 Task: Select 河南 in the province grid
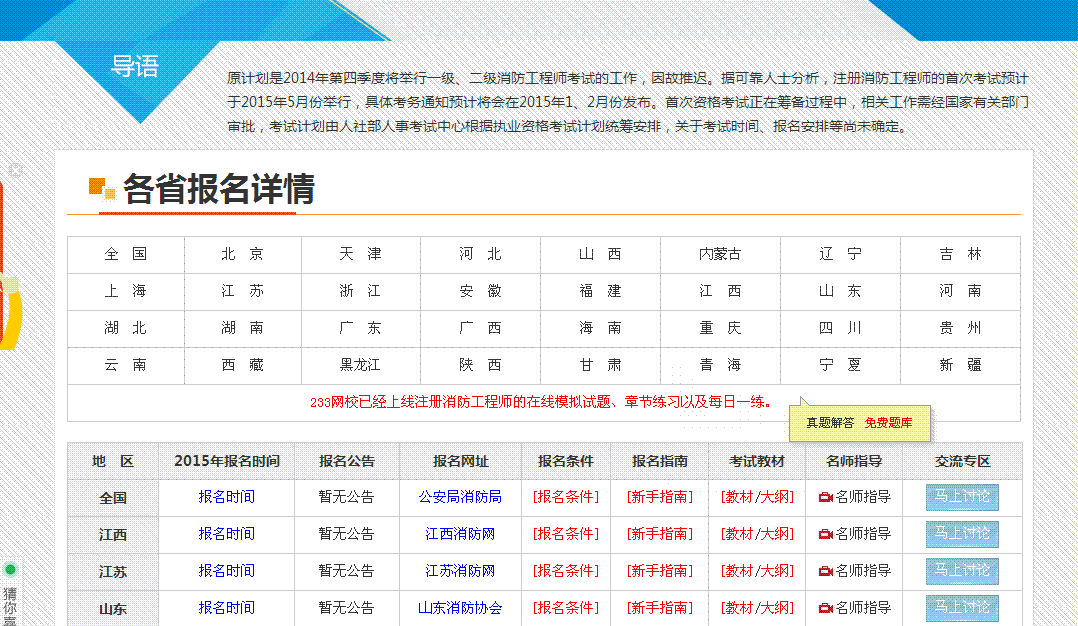click(x=960, y=291)
